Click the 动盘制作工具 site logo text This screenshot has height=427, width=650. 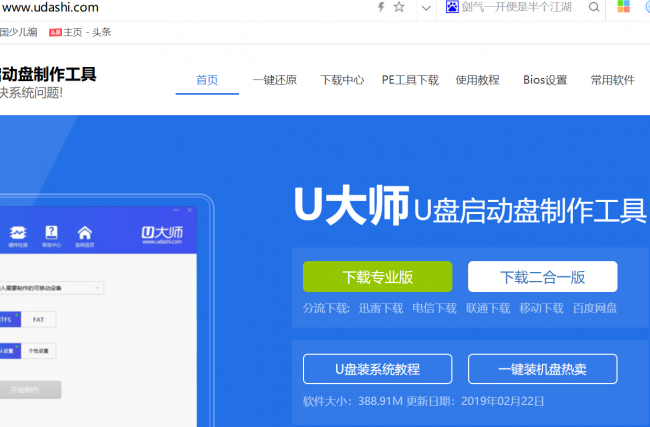(x=48, y=75)
